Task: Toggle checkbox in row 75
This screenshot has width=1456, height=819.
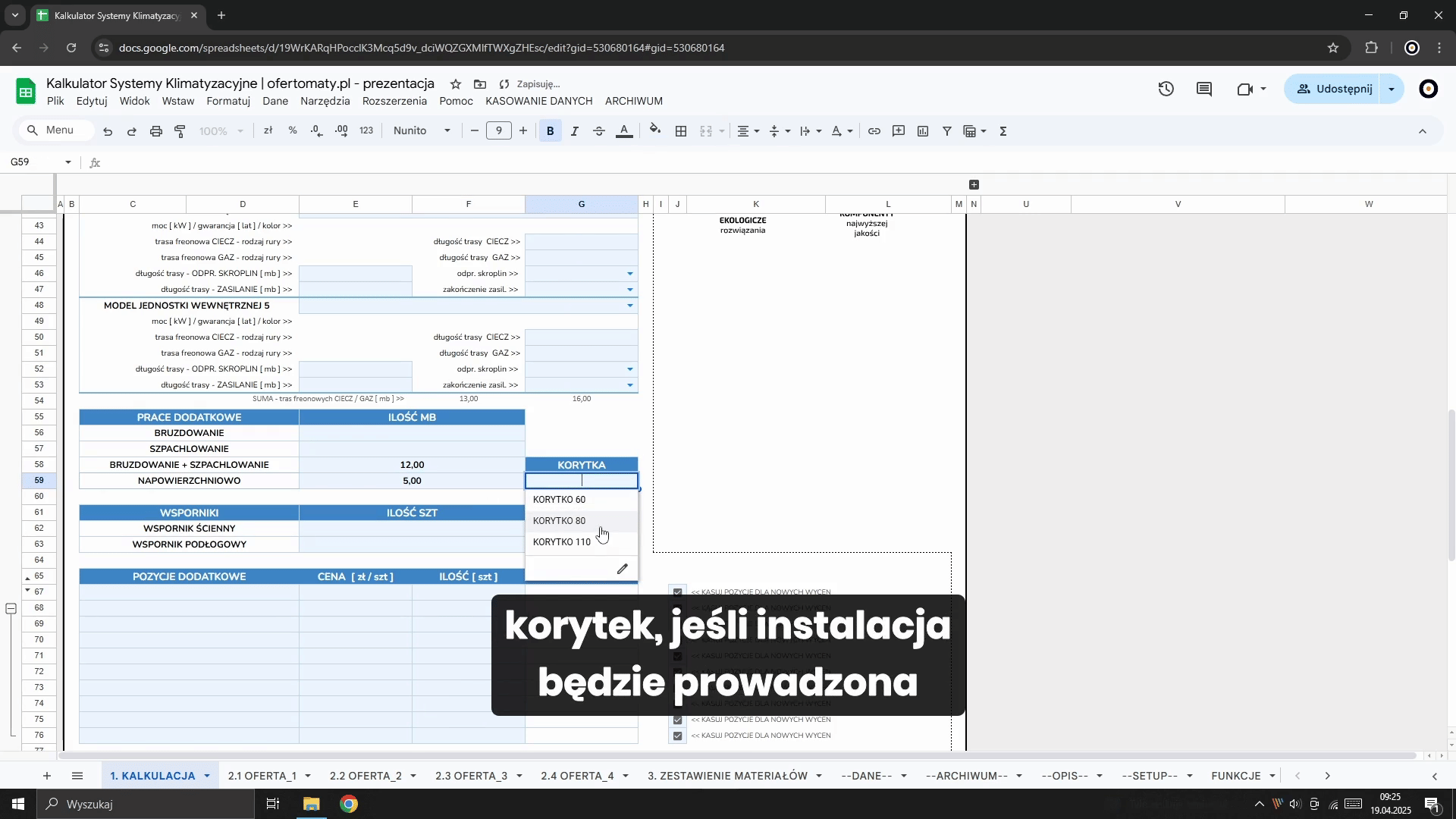Action: coord(678,720)
